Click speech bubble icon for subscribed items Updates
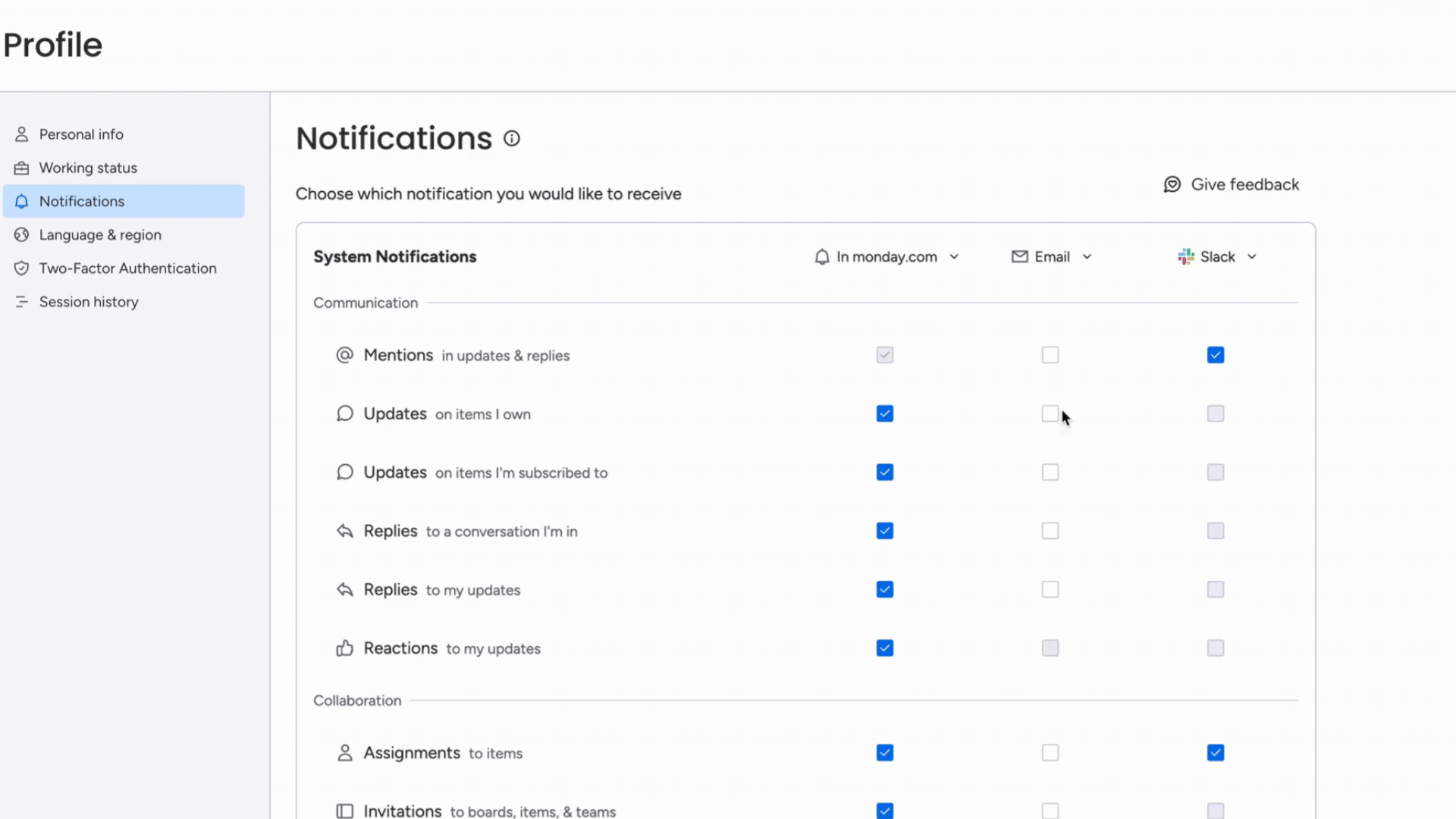This screenshot has height=819, width=1456. coord(344,472)
